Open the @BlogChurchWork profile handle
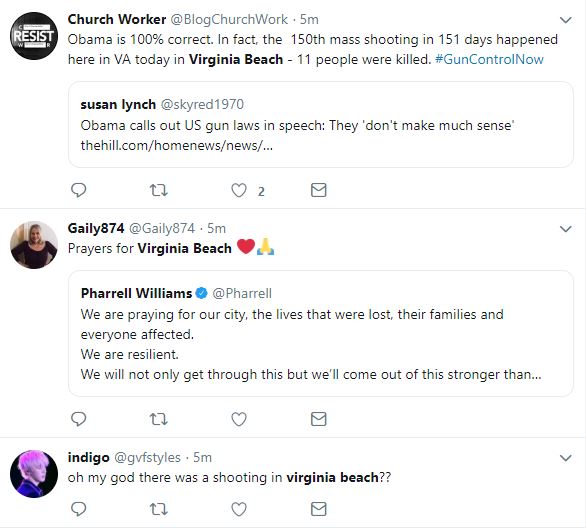Viewport: 586px width, 528px height. click(229, 19)
